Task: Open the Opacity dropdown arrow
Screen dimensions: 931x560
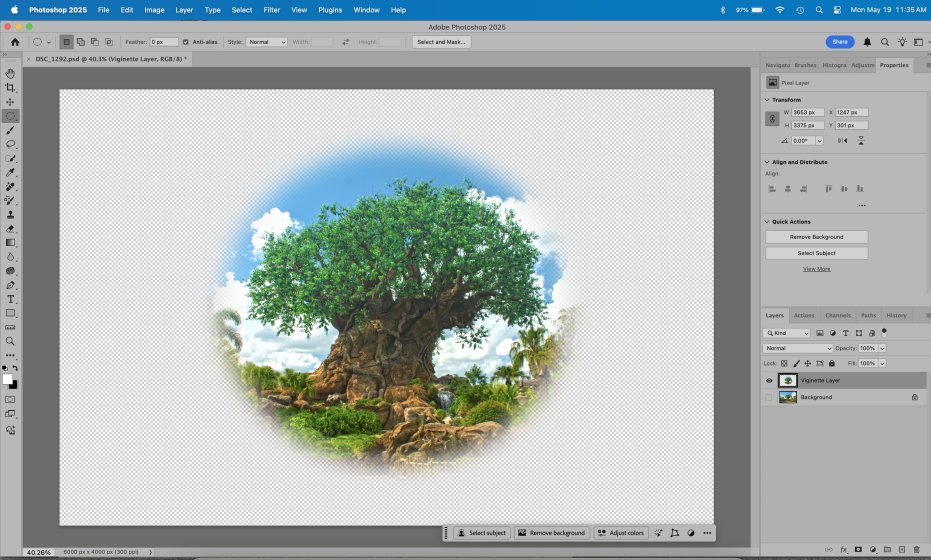Action: coord(882,349)
